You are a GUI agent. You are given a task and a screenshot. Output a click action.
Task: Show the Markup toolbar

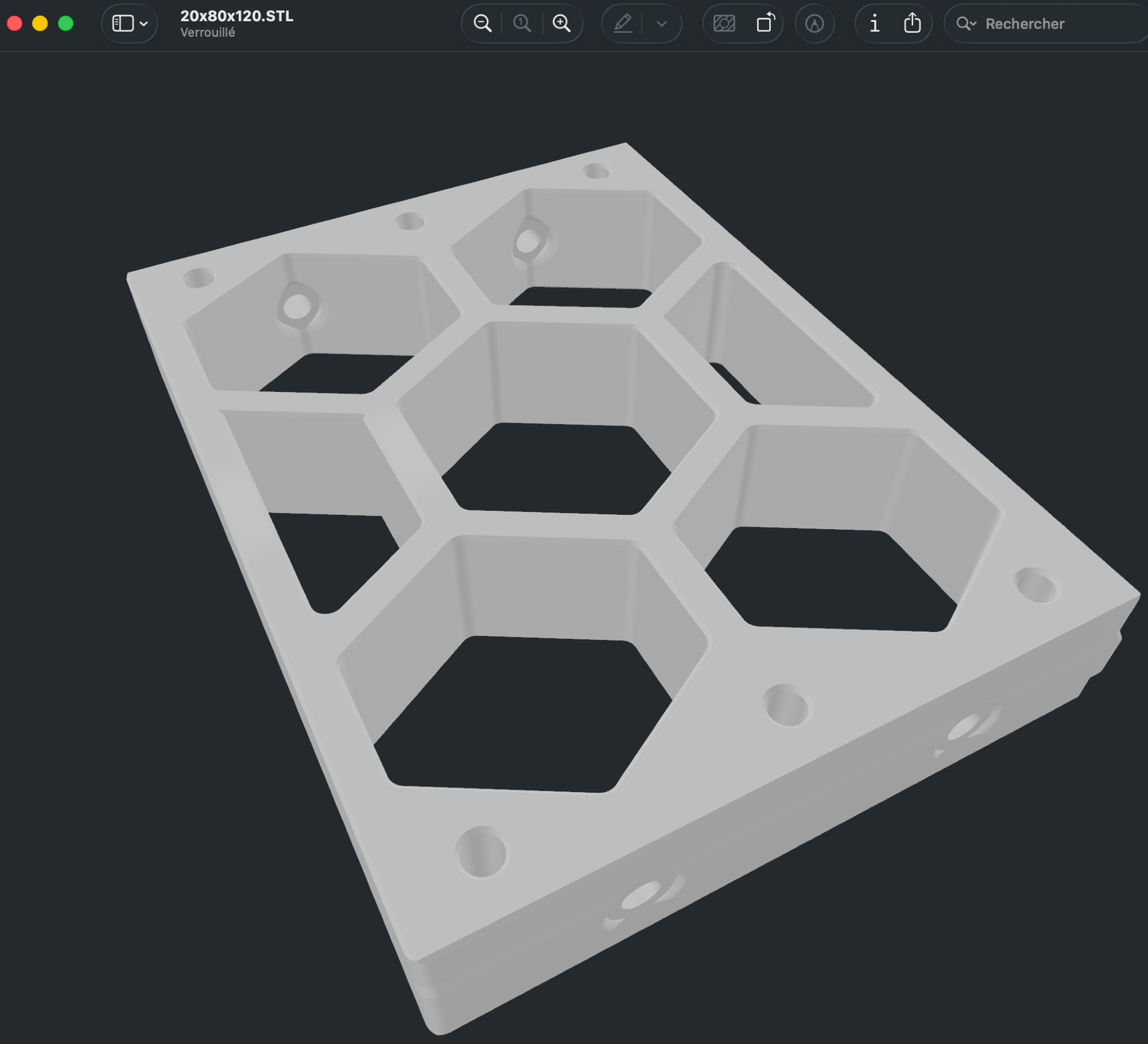point(815,24)
